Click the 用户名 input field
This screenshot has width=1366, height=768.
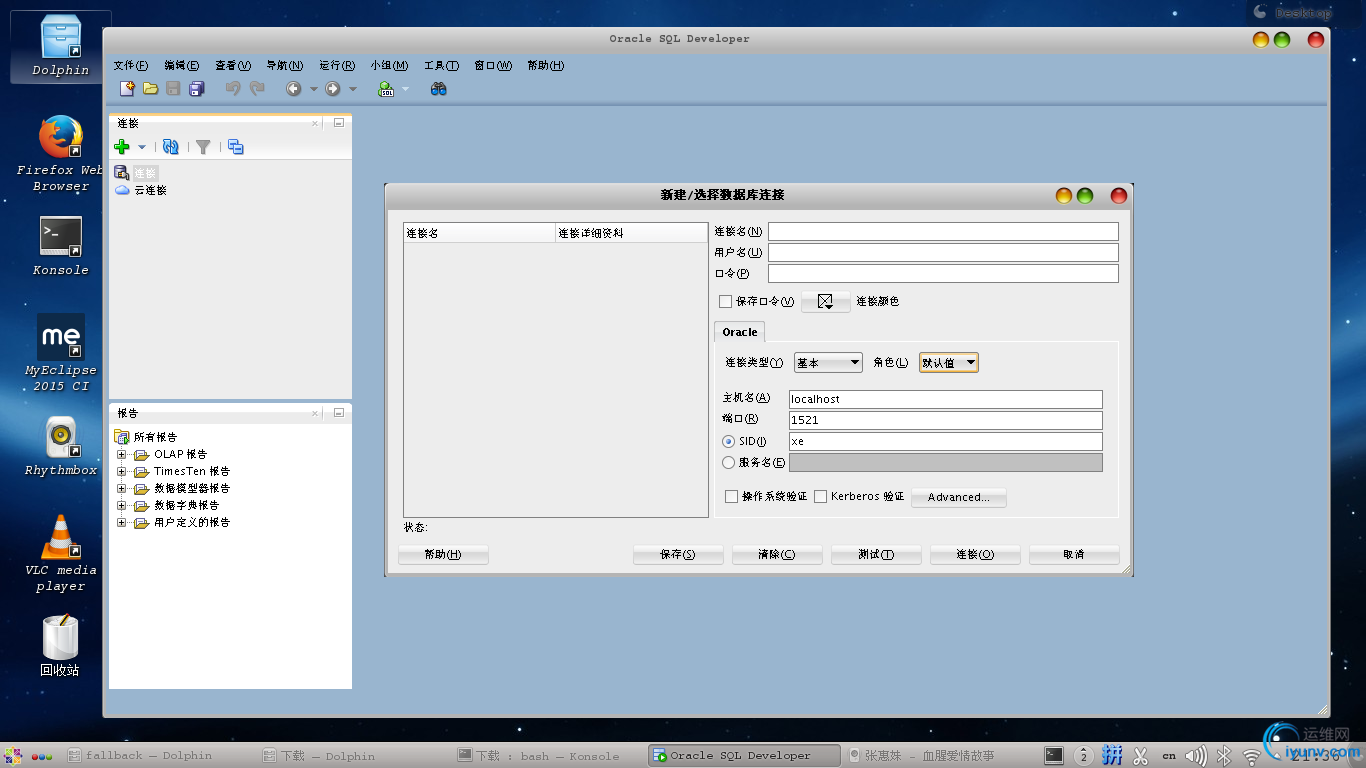943,253
